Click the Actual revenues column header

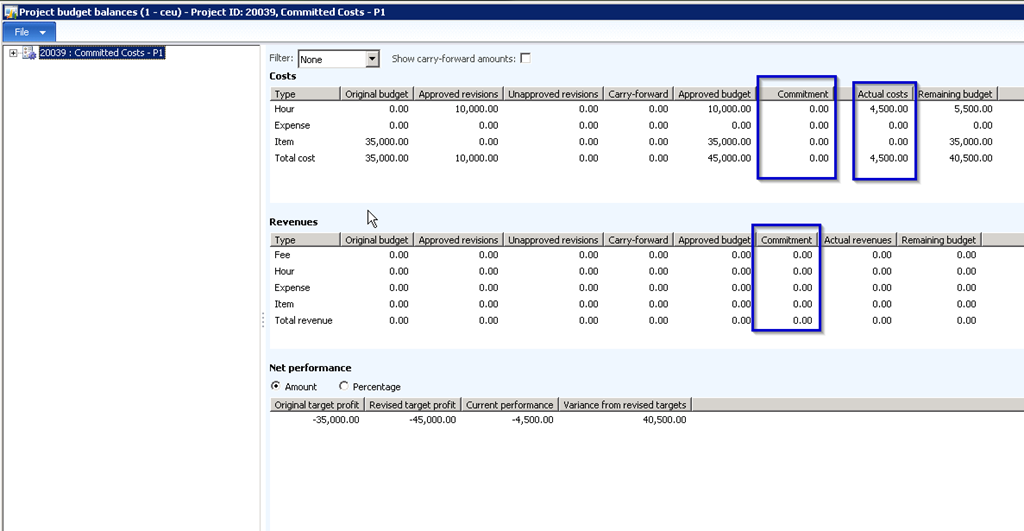point(857,240)
